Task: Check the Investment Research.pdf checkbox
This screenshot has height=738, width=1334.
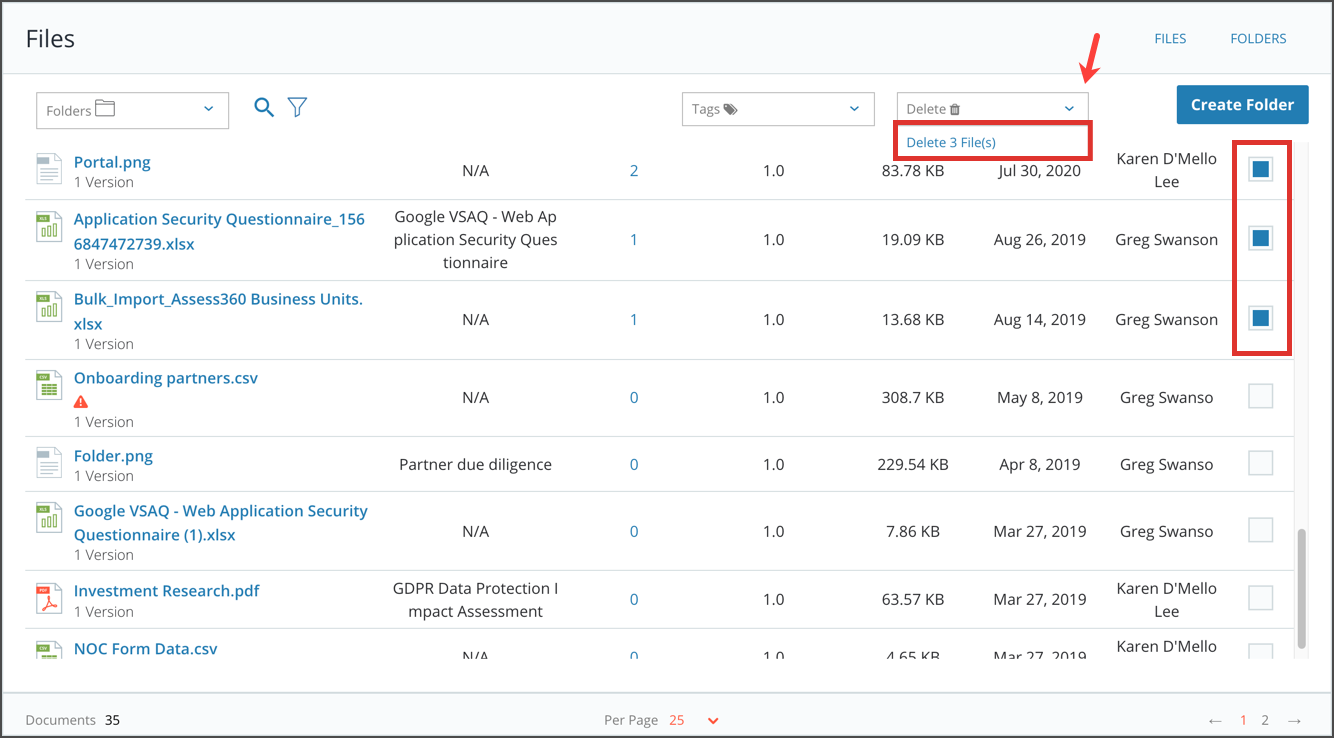Action: (1261, 598)
